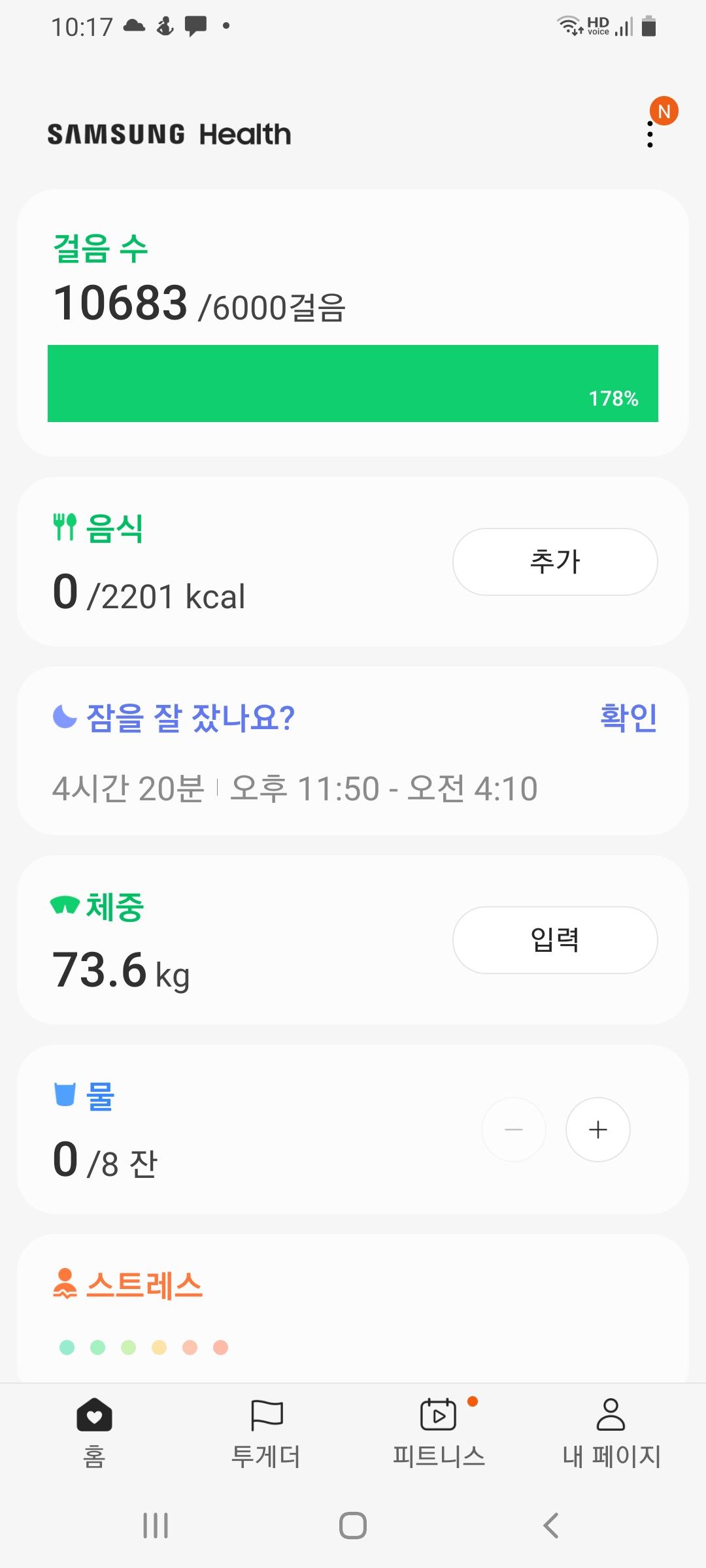This screenshot has width=706, height=1568.
Task: Open the three-dot more options menu
Action: pyautogui.click(x=650, y=134)
